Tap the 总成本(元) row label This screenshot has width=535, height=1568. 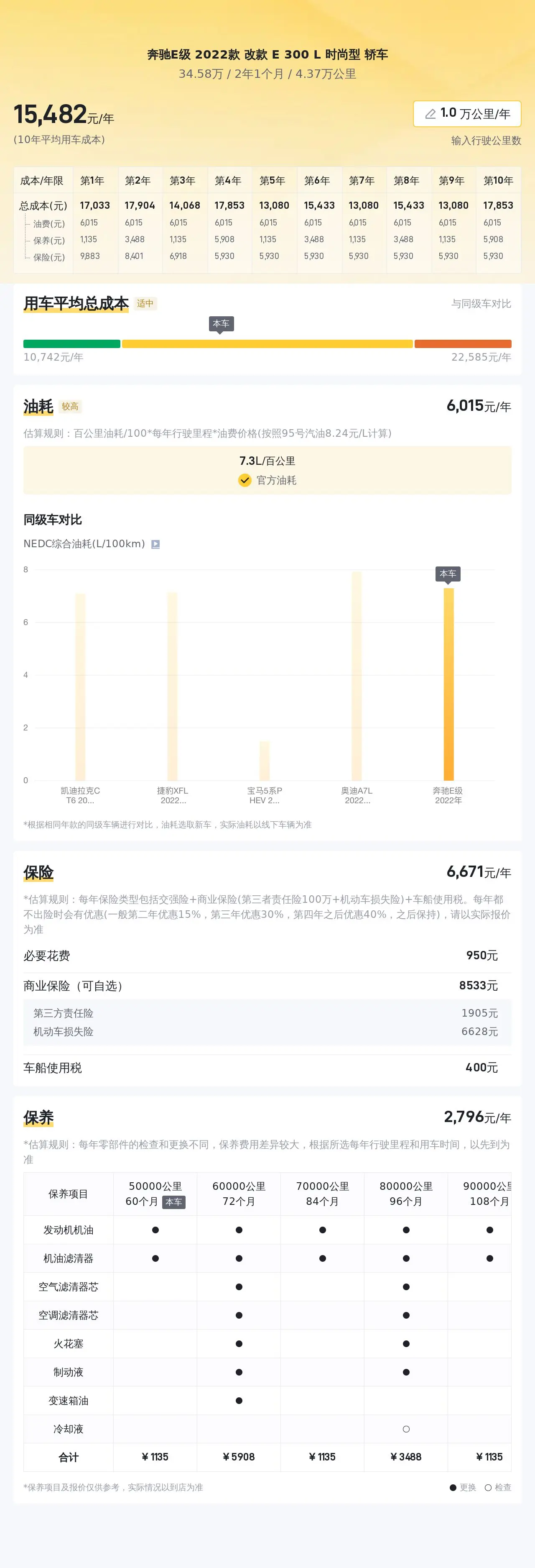pos(43,206)
